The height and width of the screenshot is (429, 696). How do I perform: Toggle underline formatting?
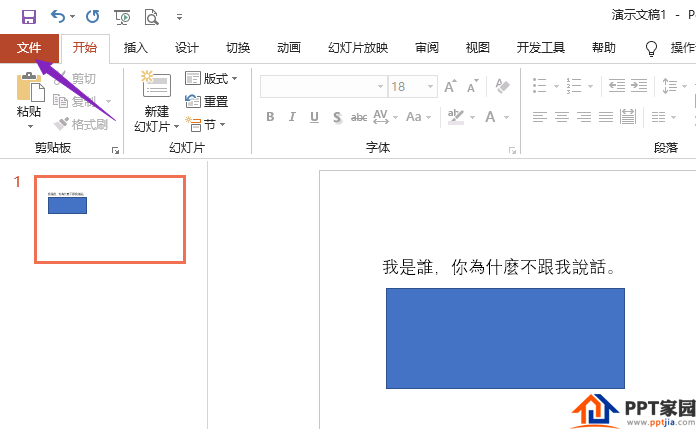[314, 117]
